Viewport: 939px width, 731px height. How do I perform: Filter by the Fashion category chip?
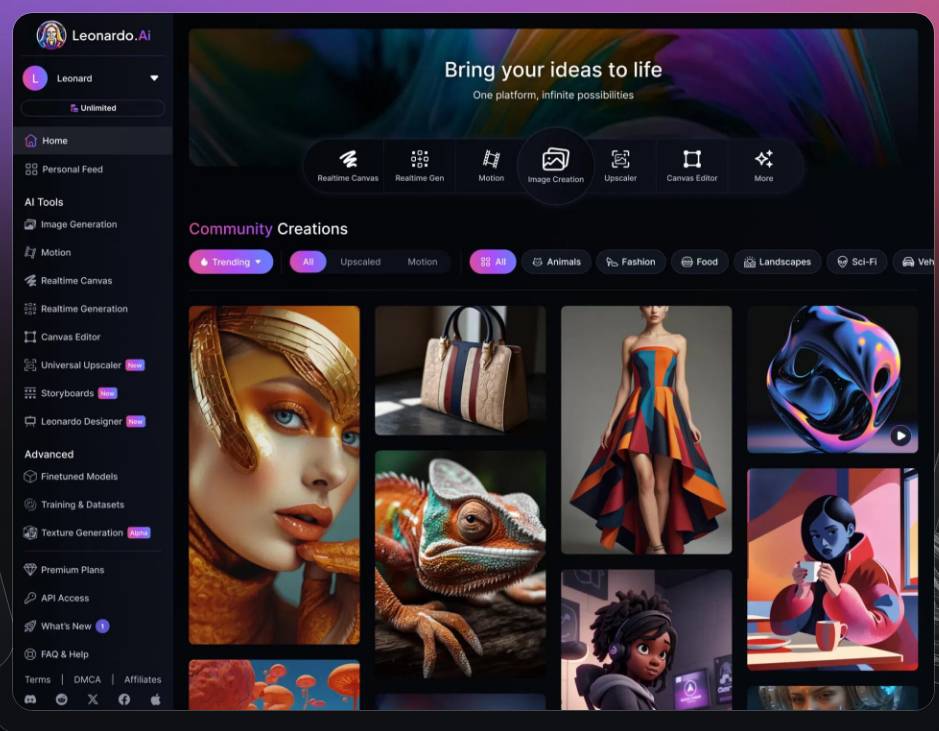tap(631, 262)
